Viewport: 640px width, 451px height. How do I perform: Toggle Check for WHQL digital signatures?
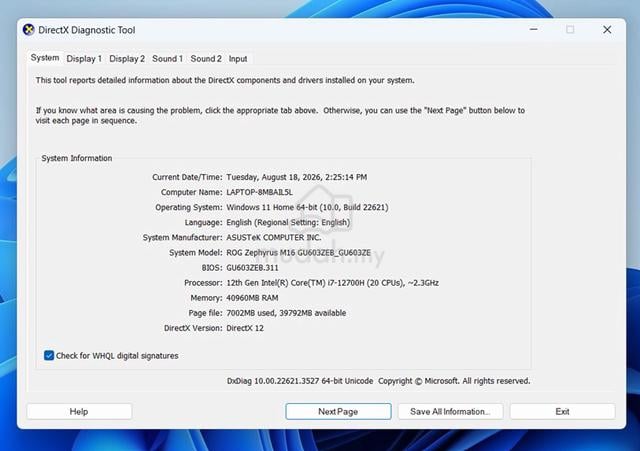[111, 355]
